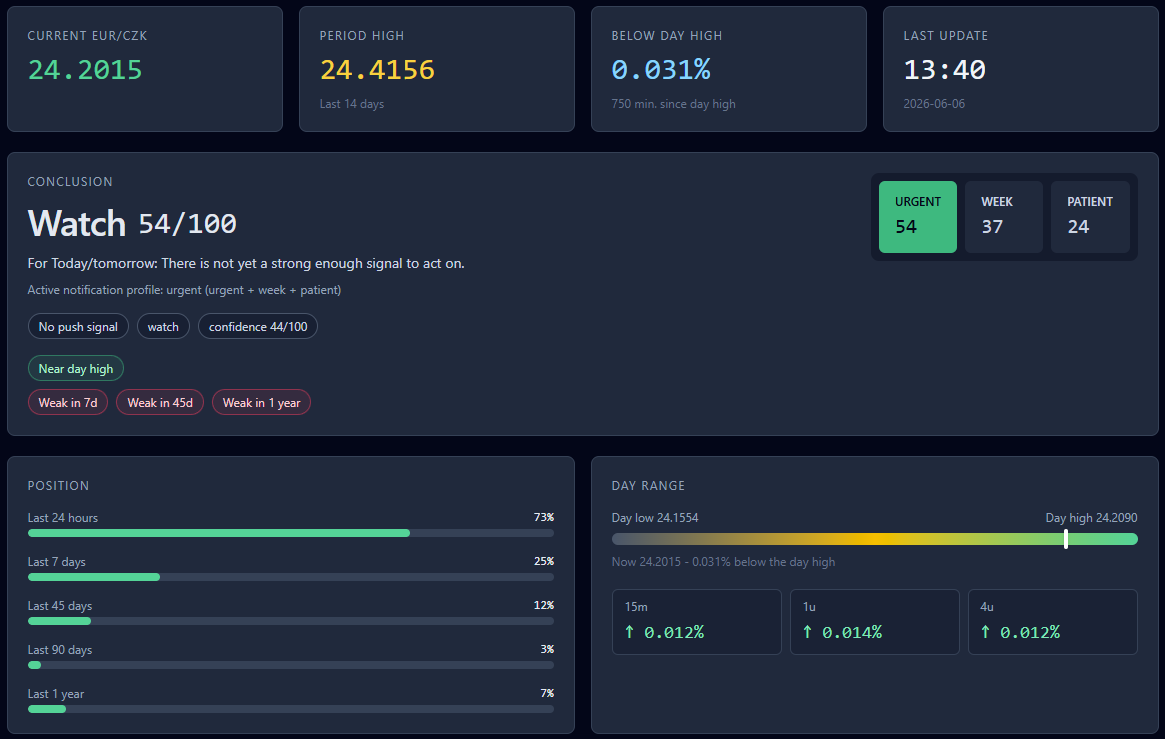1165x739 pixels.
Task: Click the 'Weak in 1 year' tag
Action: pos(262,403)
